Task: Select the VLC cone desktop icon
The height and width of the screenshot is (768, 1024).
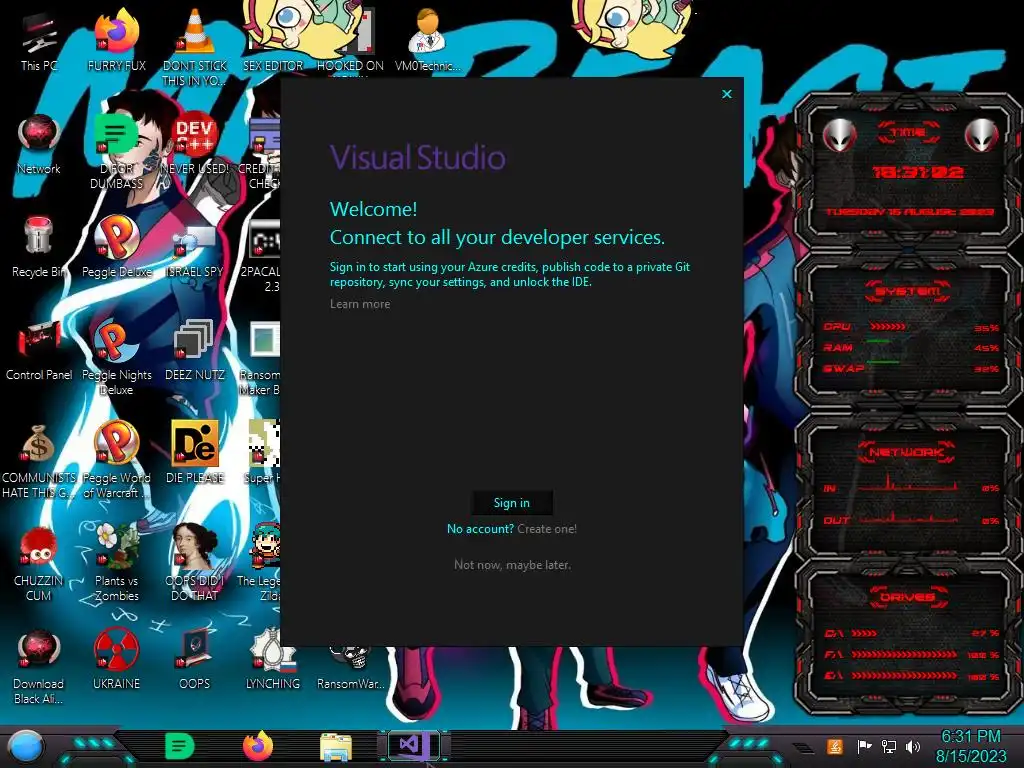Action: (x=195, y=47)
